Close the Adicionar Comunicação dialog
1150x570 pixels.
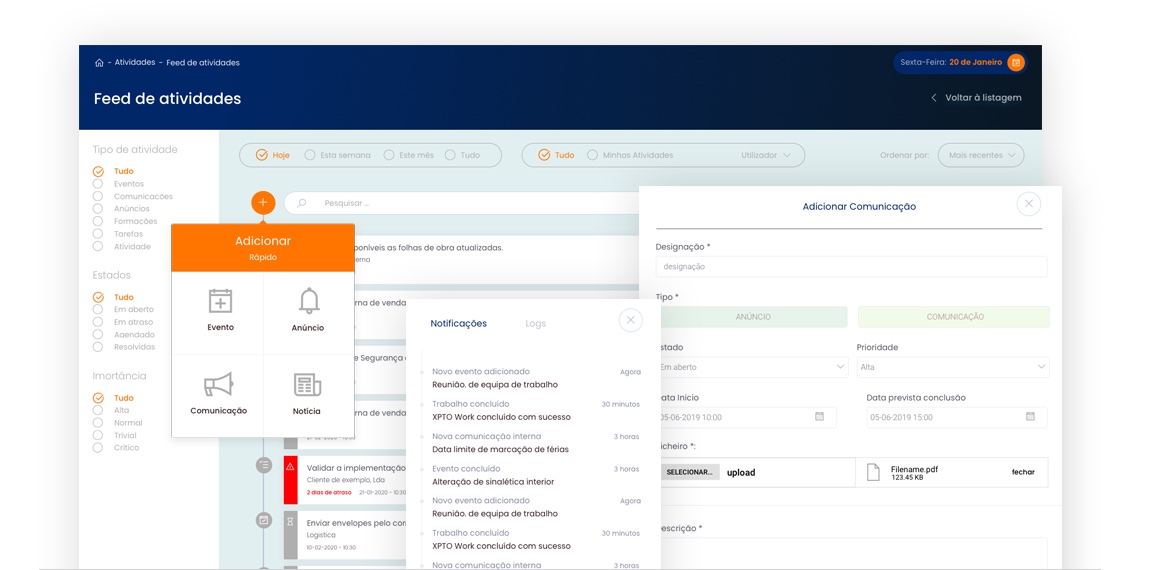coord(1028,204)
